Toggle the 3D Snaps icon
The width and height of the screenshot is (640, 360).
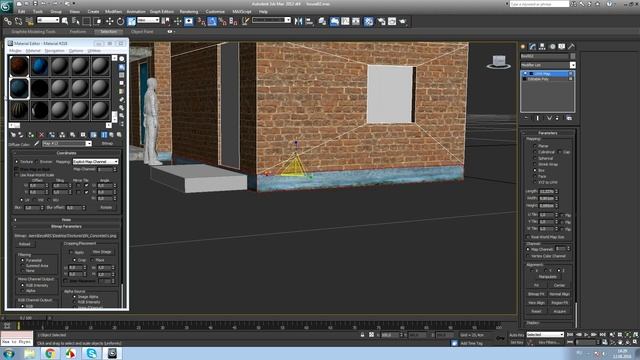click(x=201, y=21)
